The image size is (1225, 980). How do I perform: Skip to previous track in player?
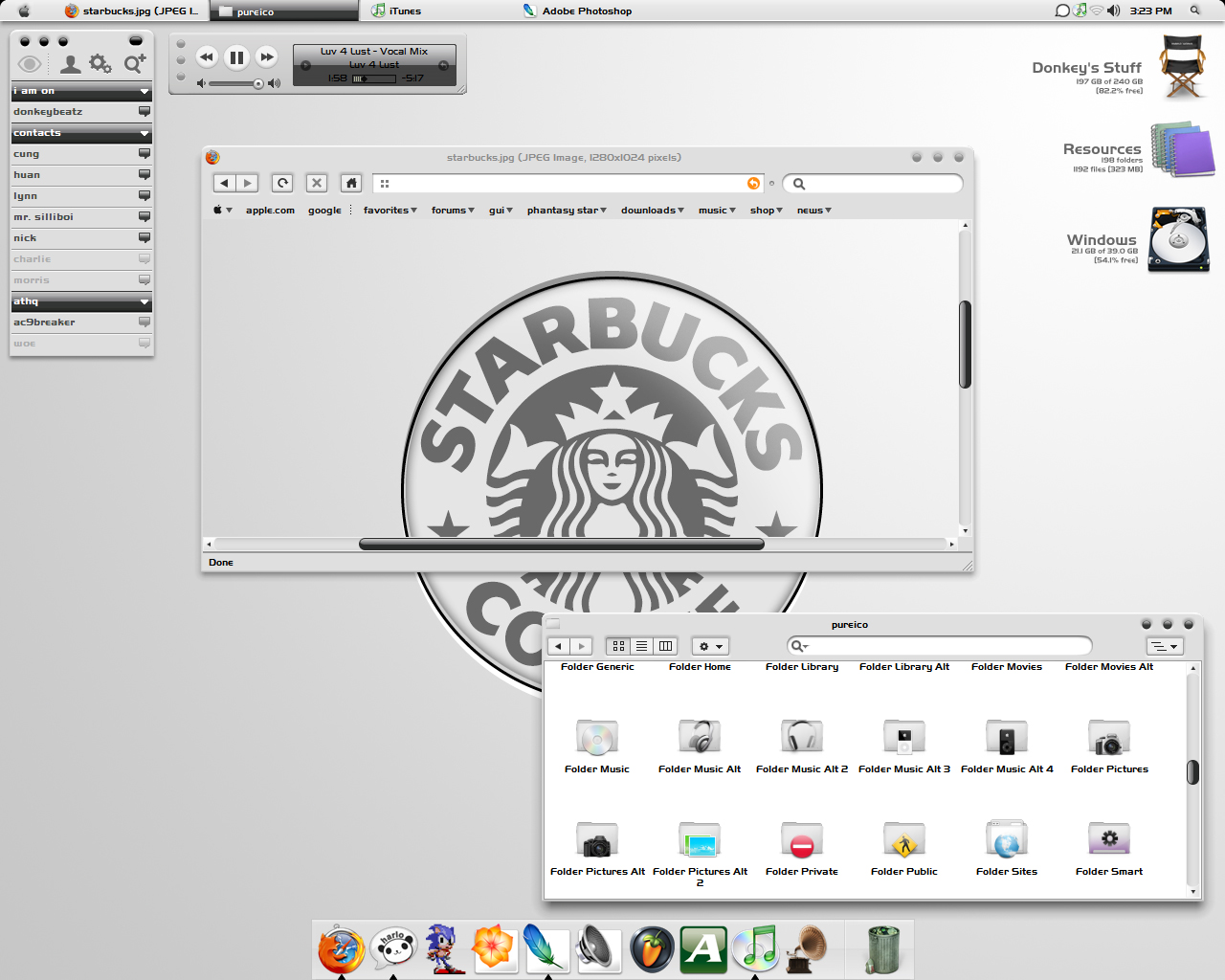pos(206,57)
